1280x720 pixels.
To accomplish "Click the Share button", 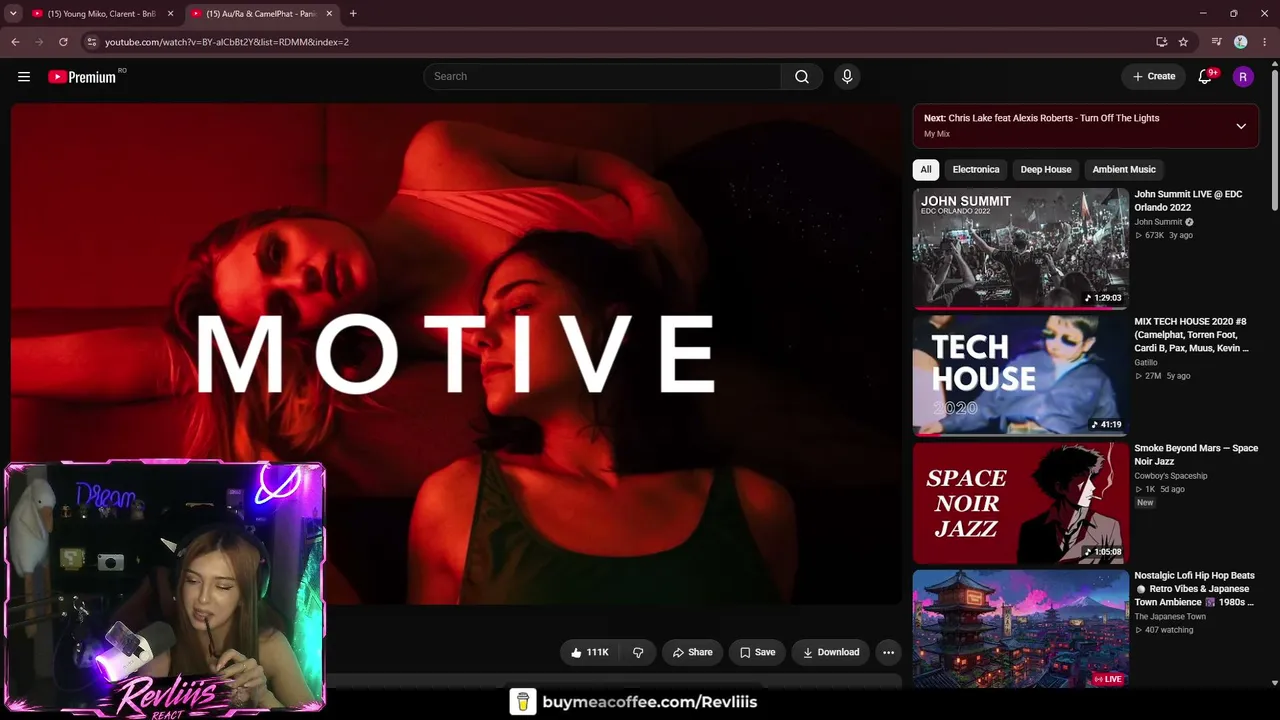I will pyautogui.click(x=692, y=652).
